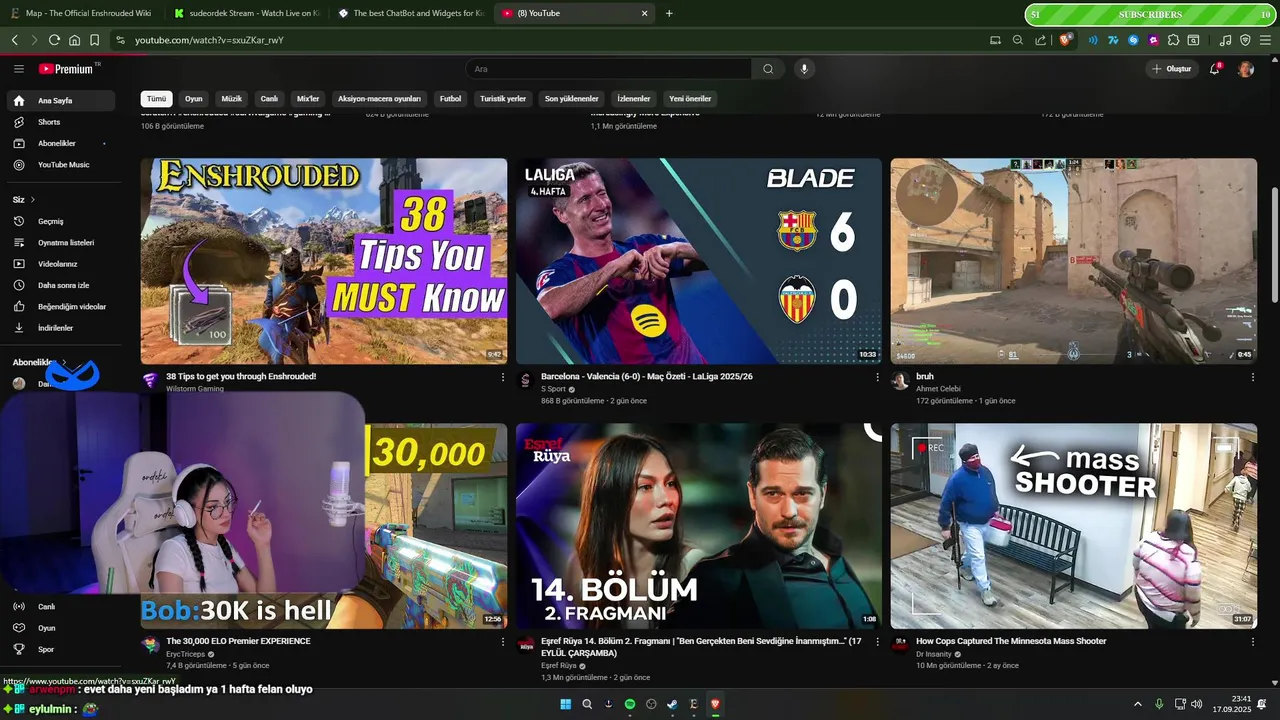
Task: Select the Müzik filter chip
Action: (232, 99)
